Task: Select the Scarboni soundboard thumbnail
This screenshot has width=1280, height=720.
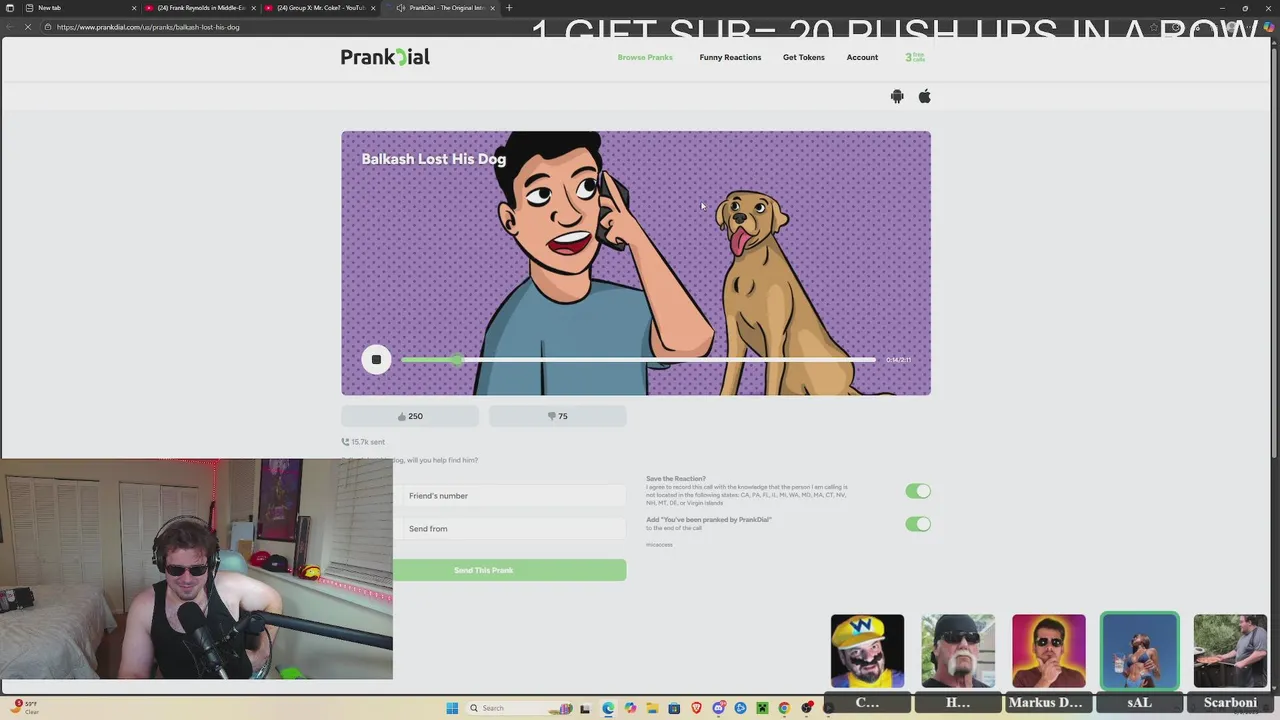Action: (1230, 651)
